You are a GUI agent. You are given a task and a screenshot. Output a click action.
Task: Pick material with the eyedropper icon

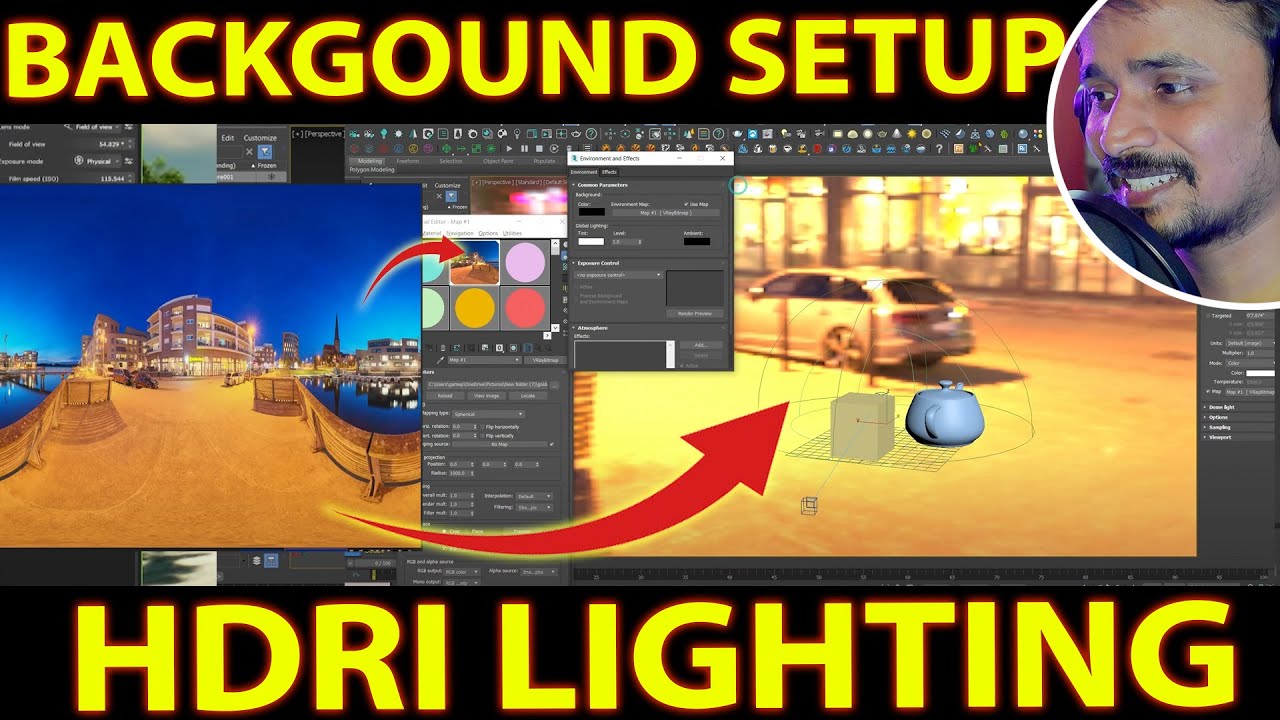(x=441, y=360)
